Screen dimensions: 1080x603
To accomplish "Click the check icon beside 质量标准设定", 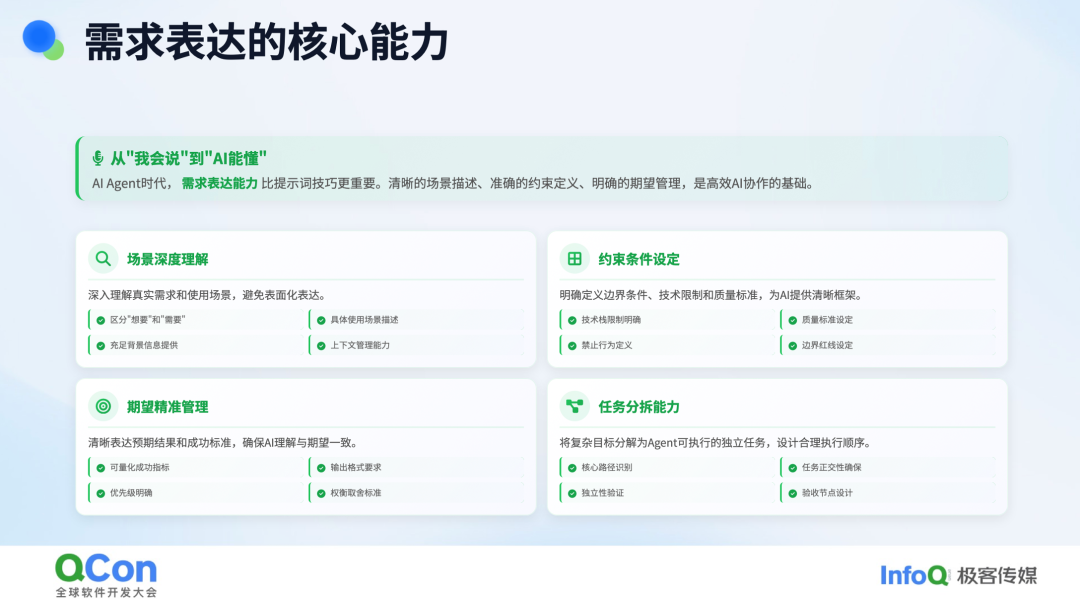I will tap(792, 320).
